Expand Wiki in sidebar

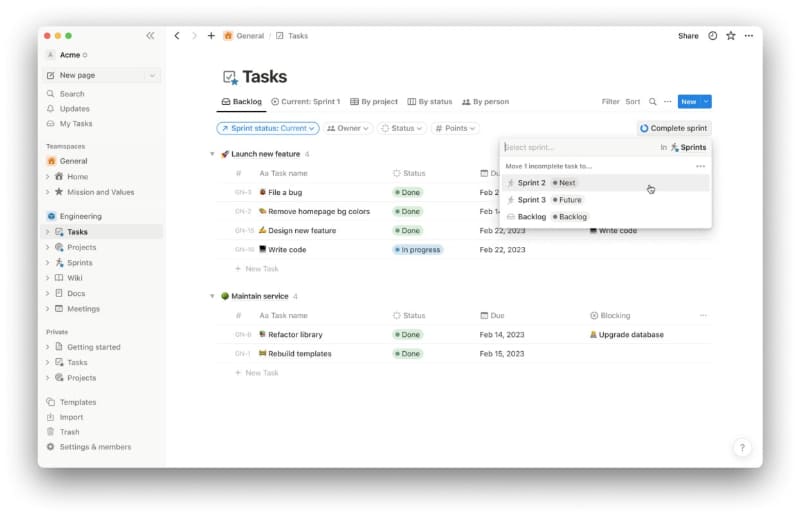point(47,278)
